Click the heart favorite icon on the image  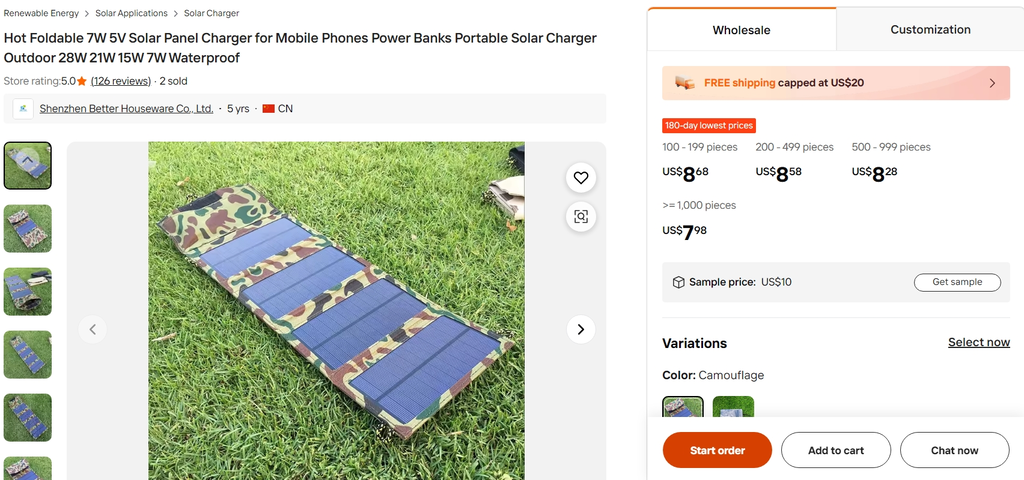(x=581, y=178)
